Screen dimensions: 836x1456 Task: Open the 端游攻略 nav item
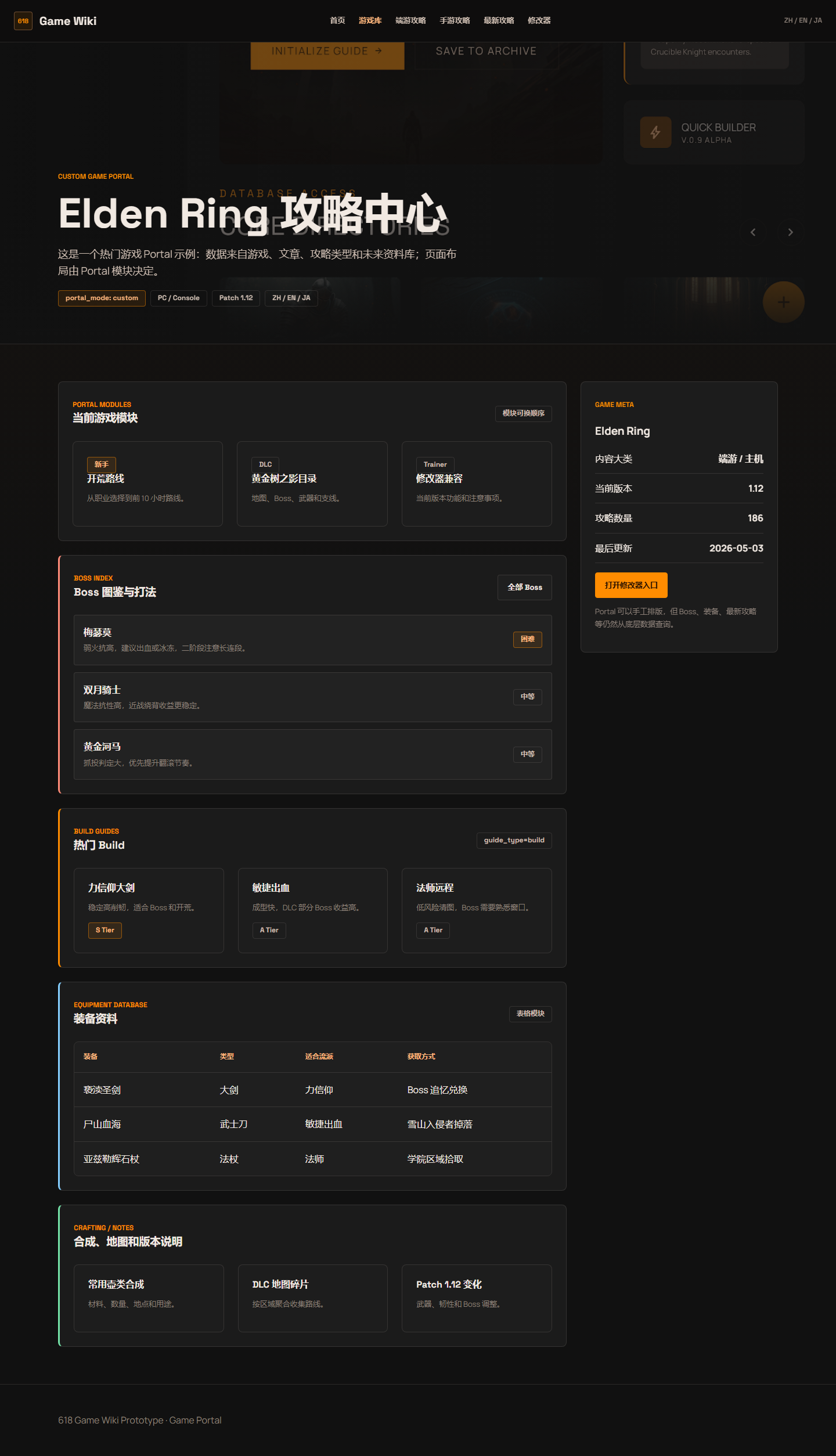(410, 21)
